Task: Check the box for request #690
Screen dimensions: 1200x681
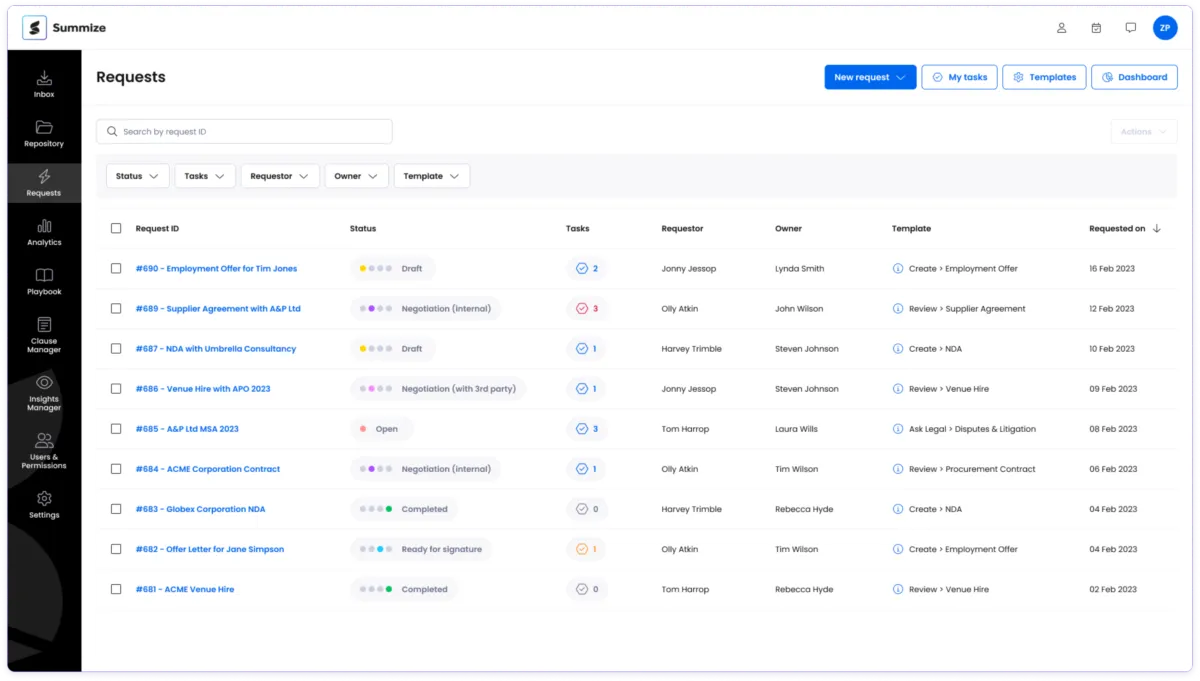Action: (116, 269)
